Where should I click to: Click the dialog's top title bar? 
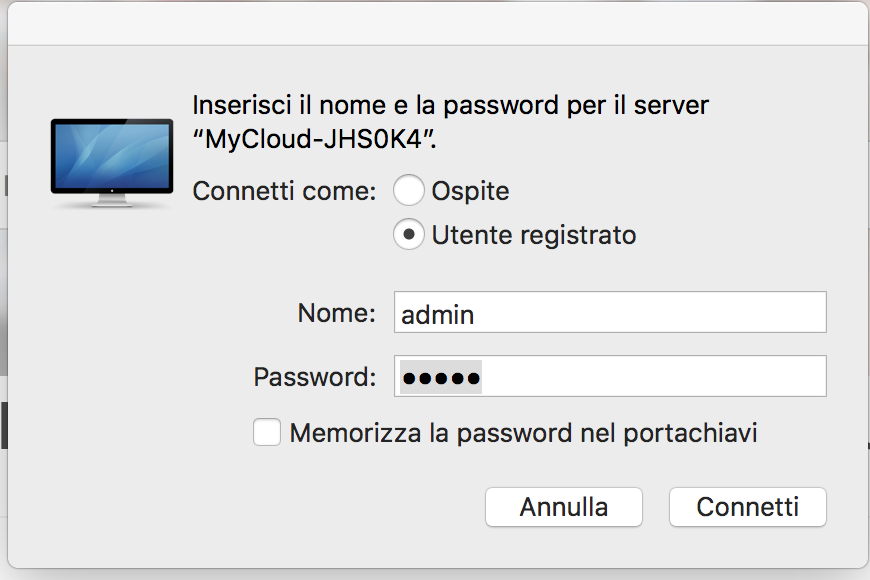pos(437,22)
